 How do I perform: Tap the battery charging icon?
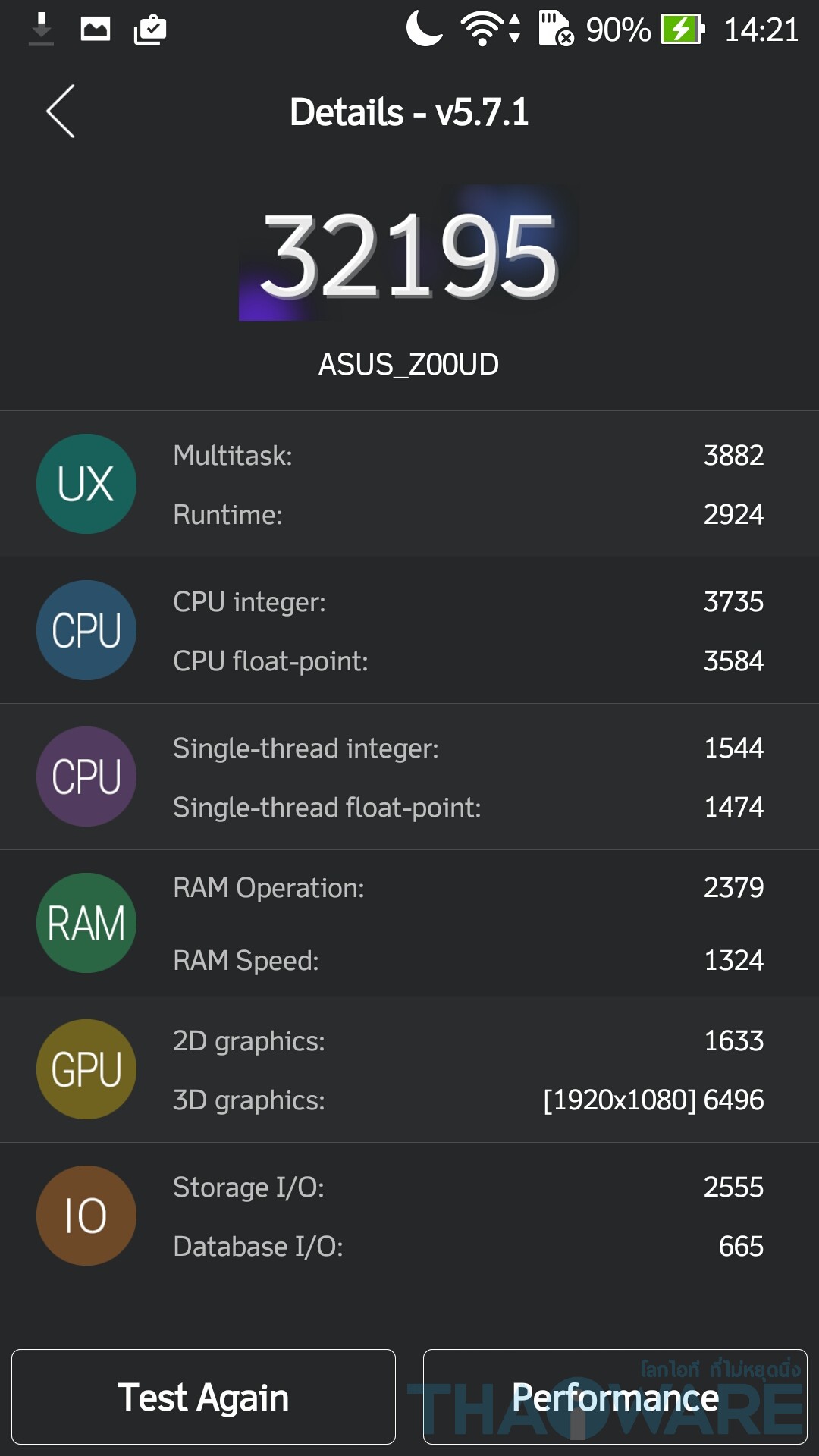click(x=682, y=30)
